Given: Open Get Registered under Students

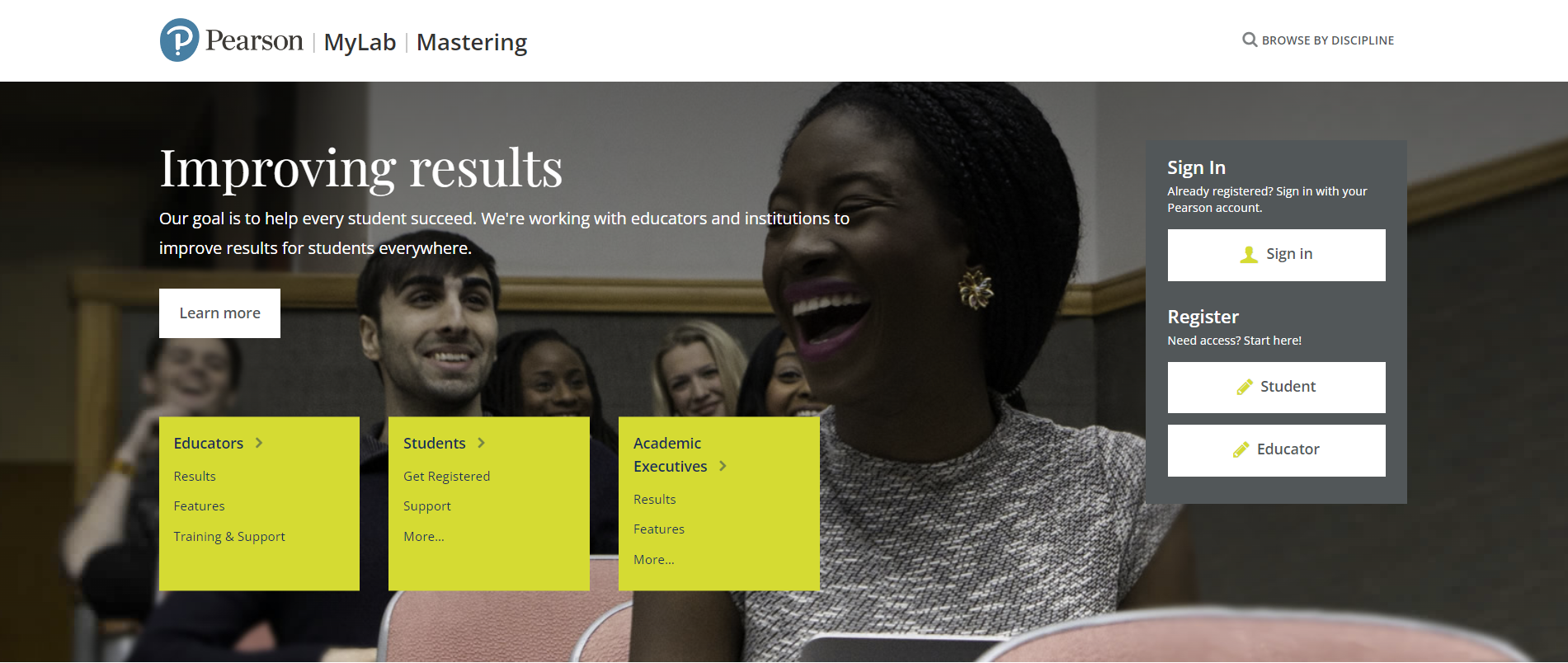Looking at the screenshot, I should 445,476.
